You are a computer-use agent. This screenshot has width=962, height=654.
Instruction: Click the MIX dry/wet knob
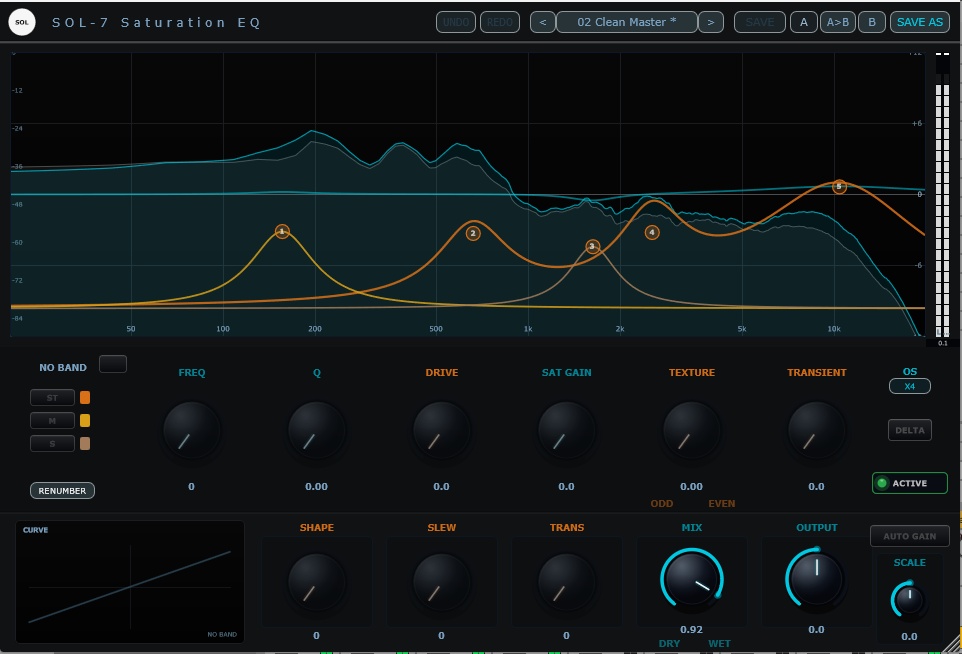coord(691,580)
